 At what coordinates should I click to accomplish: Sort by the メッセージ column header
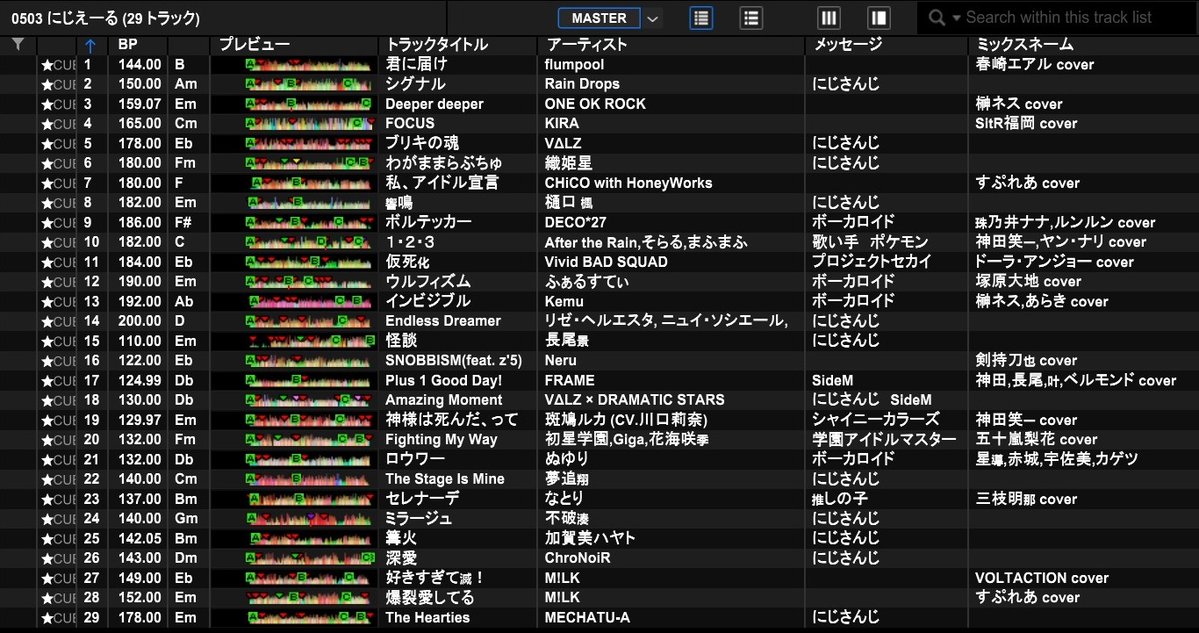click(x=848, y=45)
